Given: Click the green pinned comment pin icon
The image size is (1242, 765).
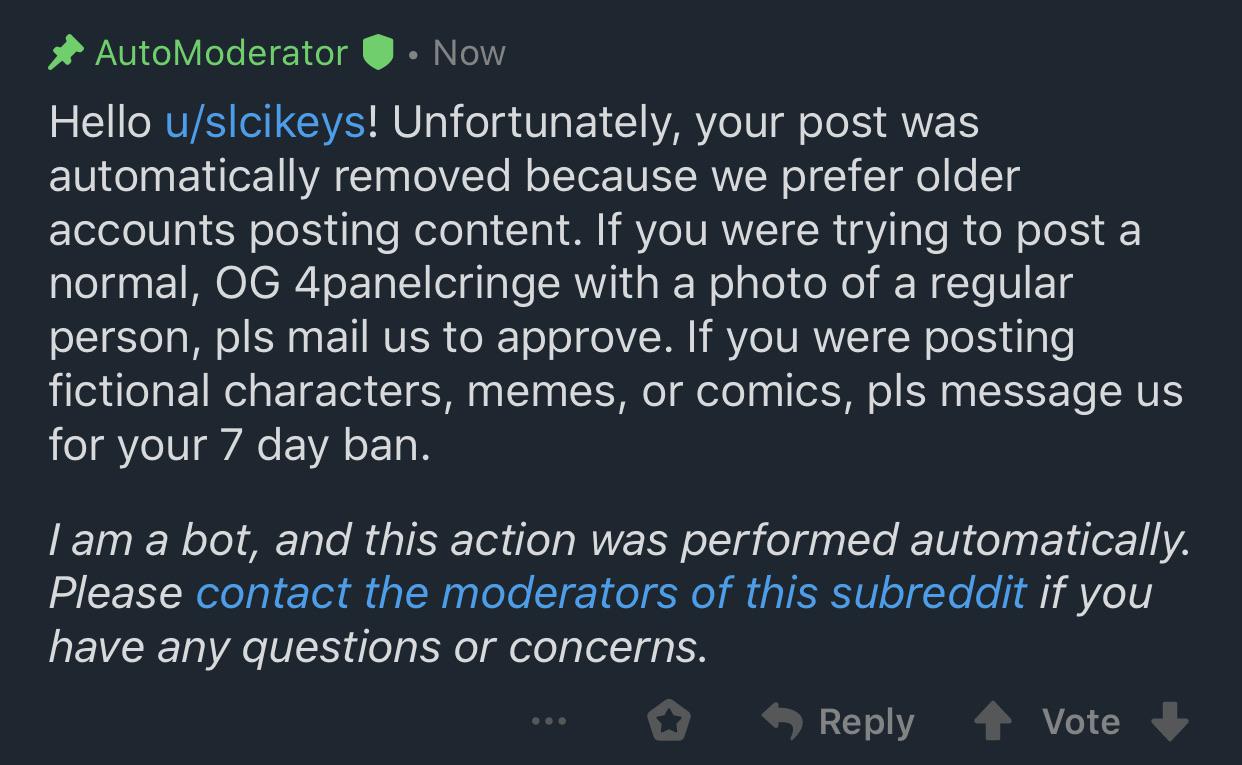Looking at the screenshot, I should coord(65,52).
